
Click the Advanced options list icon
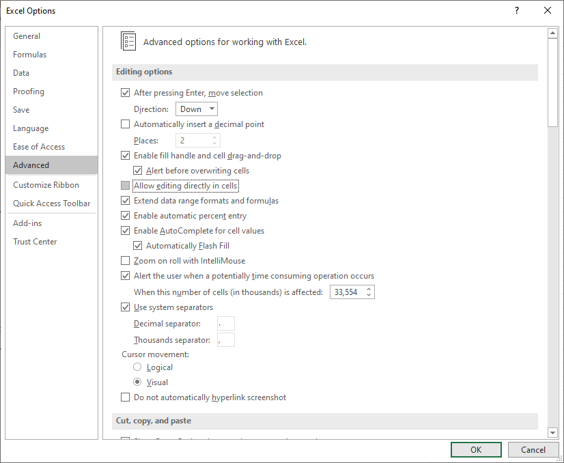pyautogui.click(x=128, y=41)
